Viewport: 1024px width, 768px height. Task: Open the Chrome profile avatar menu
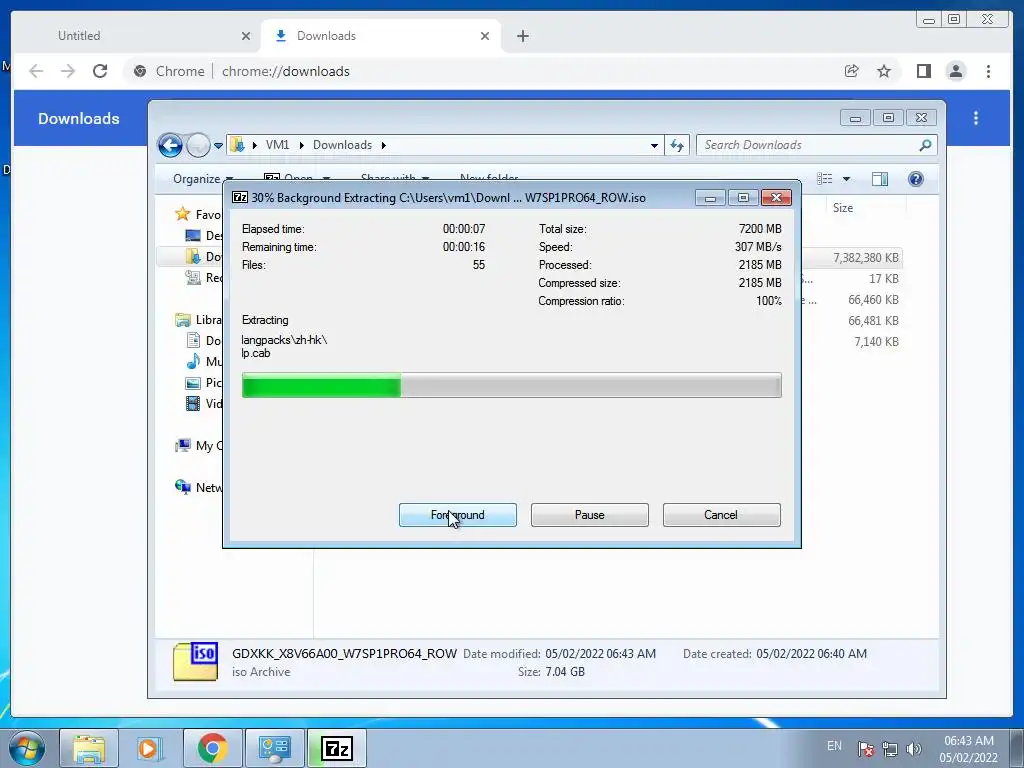coord(955,71)
